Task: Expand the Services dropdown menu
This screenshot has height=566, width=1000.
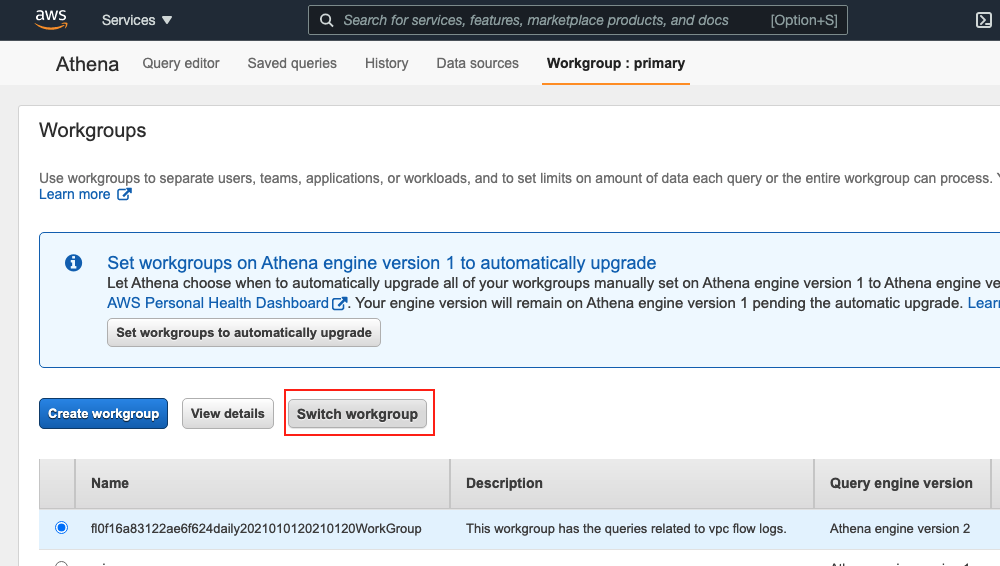Action: (136, 20)
